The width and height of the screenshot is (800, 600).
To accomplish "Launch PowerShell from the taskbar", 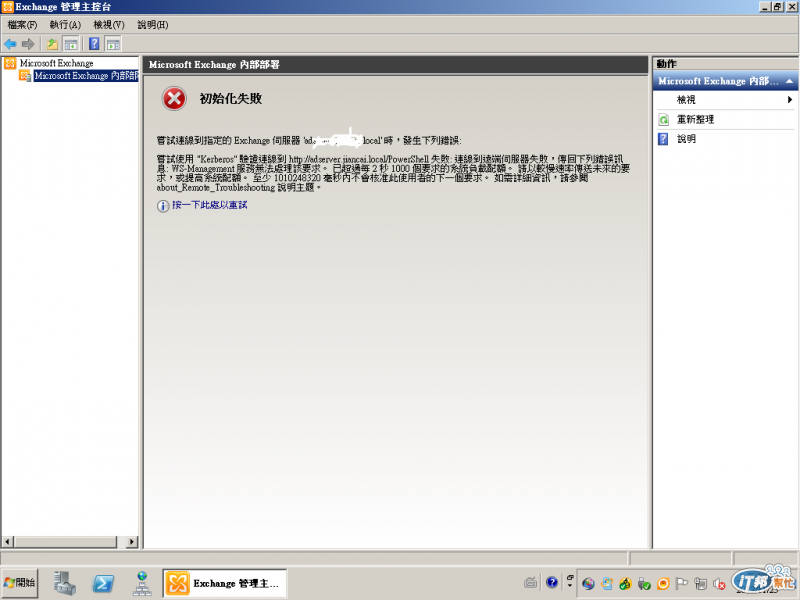I will click(103, 583).
